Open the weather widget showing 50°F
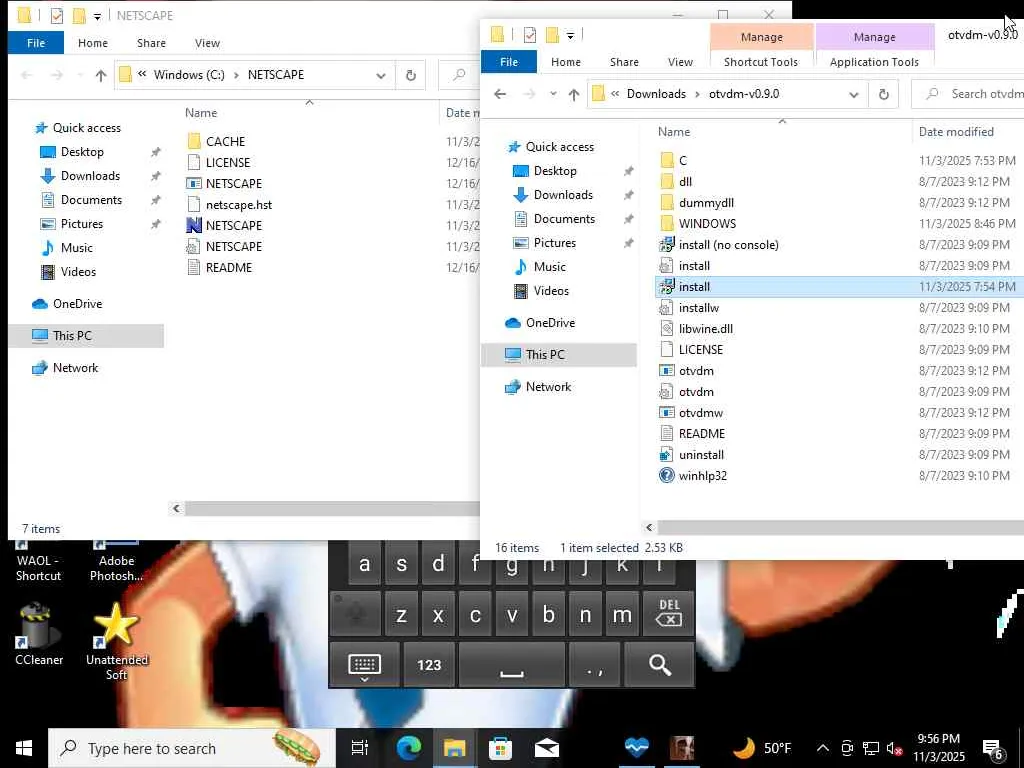Viewport: 1024px width, 768px height. [761, 748]
